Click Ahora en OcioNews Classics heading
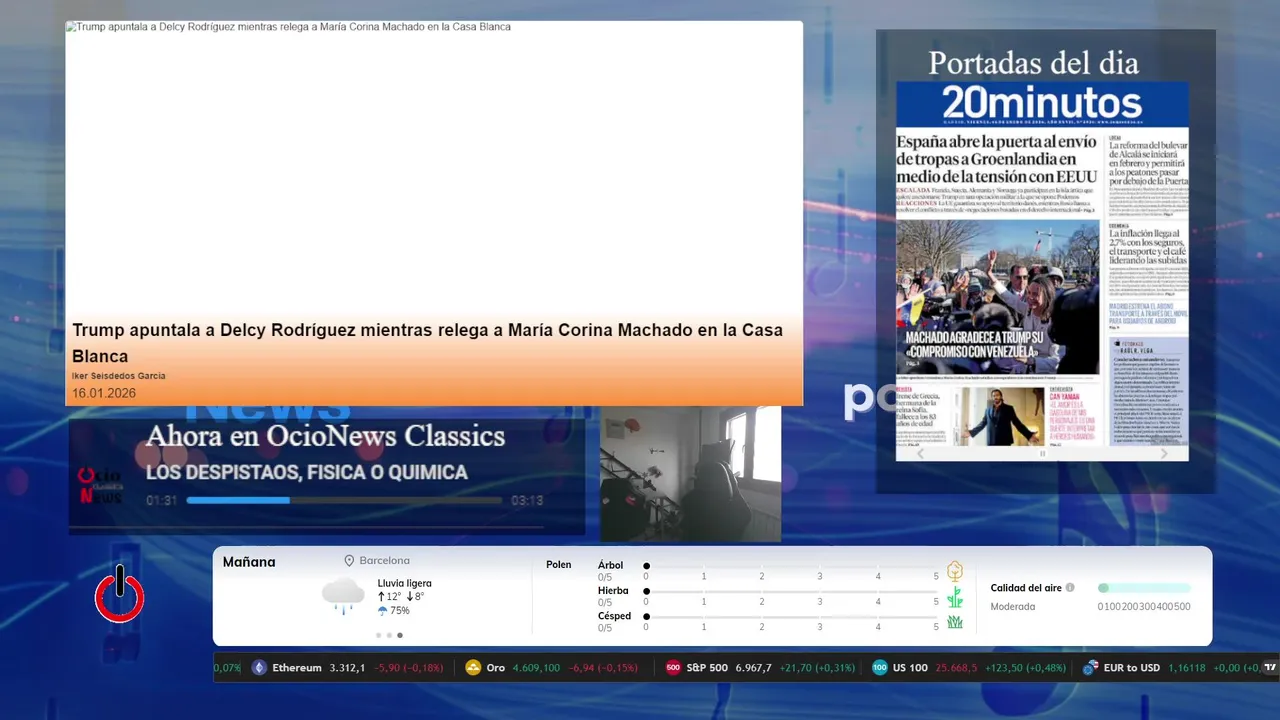Viewport: 1280px width, 720px height. 325,436
